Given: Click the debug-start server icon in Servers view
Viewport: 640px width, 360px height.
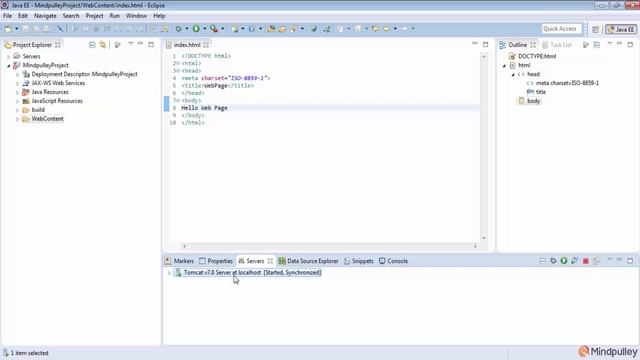Looking at the screenshot, I should coord(553,260).
